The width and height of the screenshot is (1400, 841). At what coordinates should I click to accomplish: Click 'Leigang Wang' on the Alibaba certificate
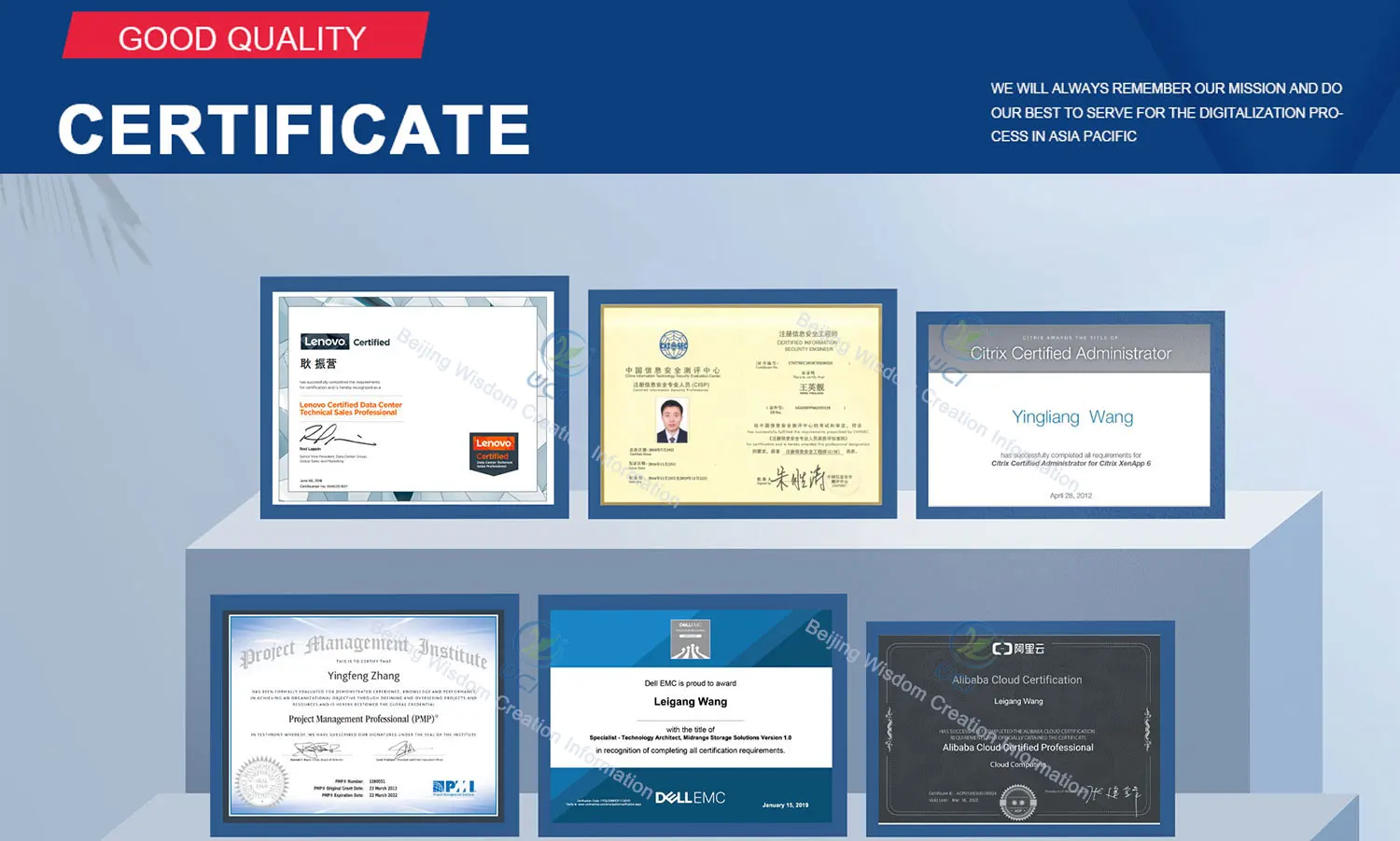[x=1018, y=701]
